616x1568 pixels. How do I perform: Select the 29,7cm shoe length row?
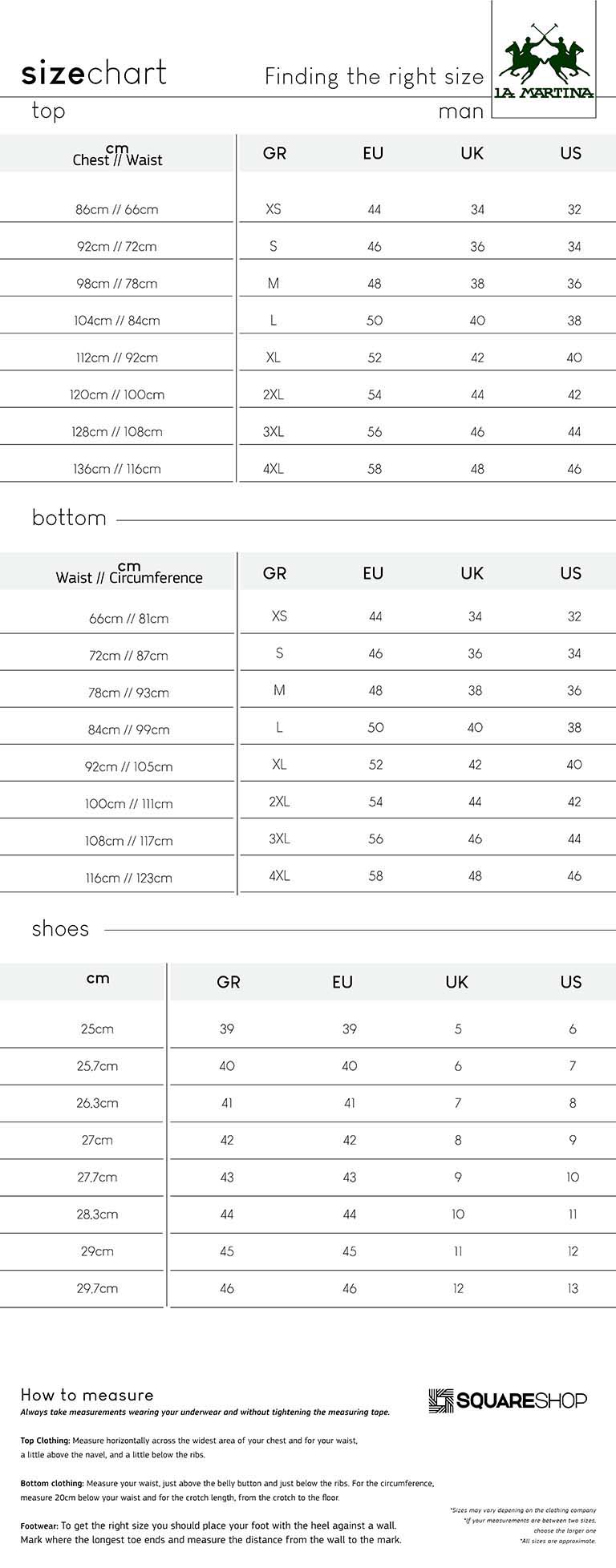point(308,1288)
